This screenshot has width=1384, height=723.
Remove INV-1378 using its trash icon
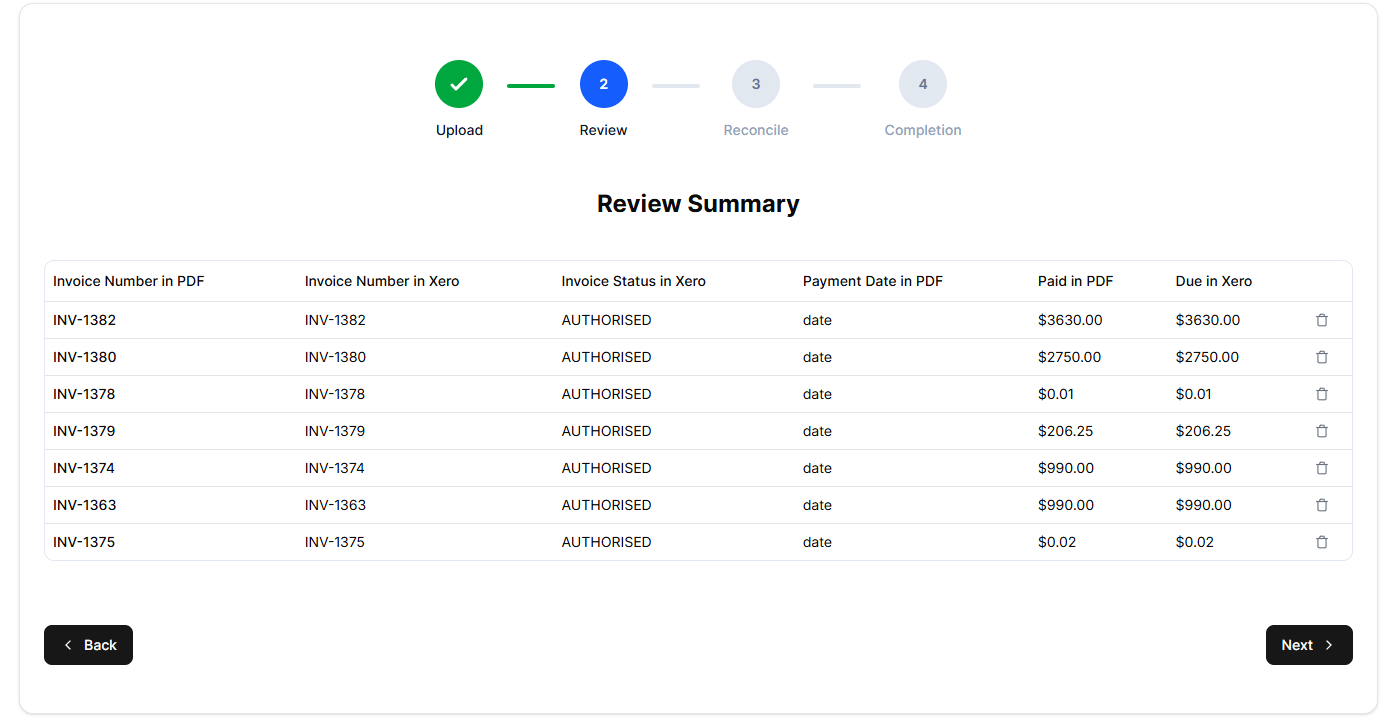1321,394
